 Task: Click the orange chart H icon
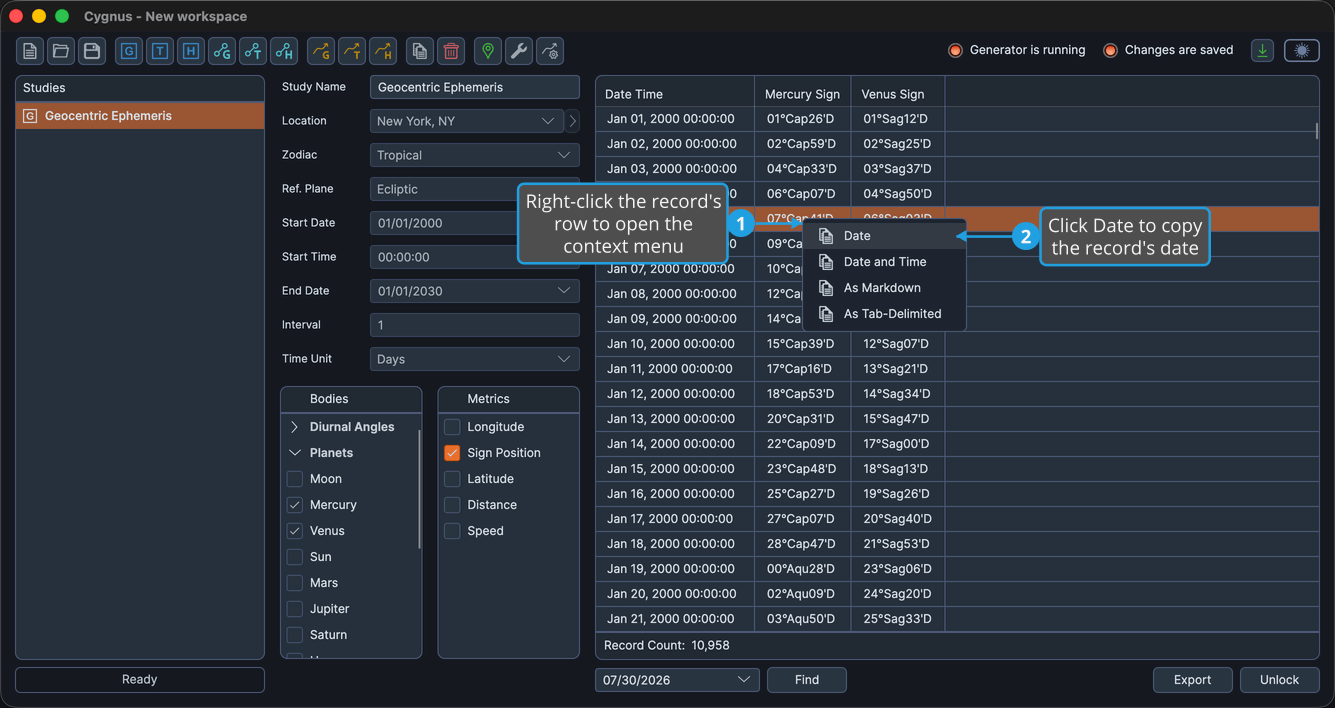pyautogui.click(x=382, y=51)
